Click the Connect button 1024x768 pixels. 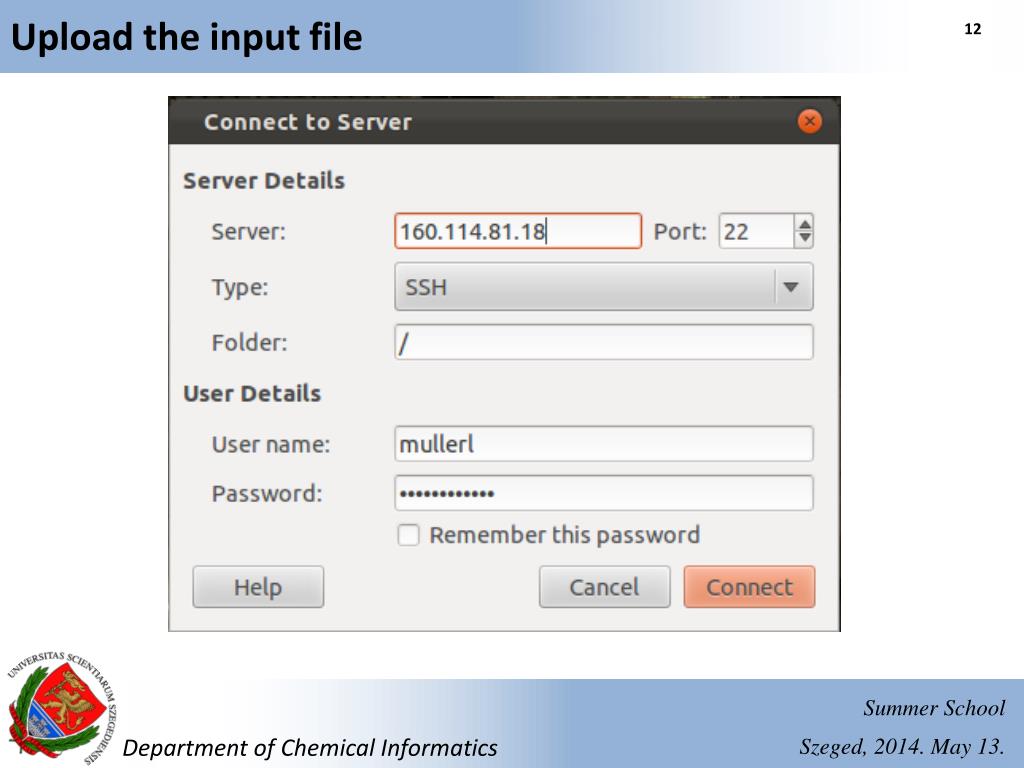tap(749, 587)
